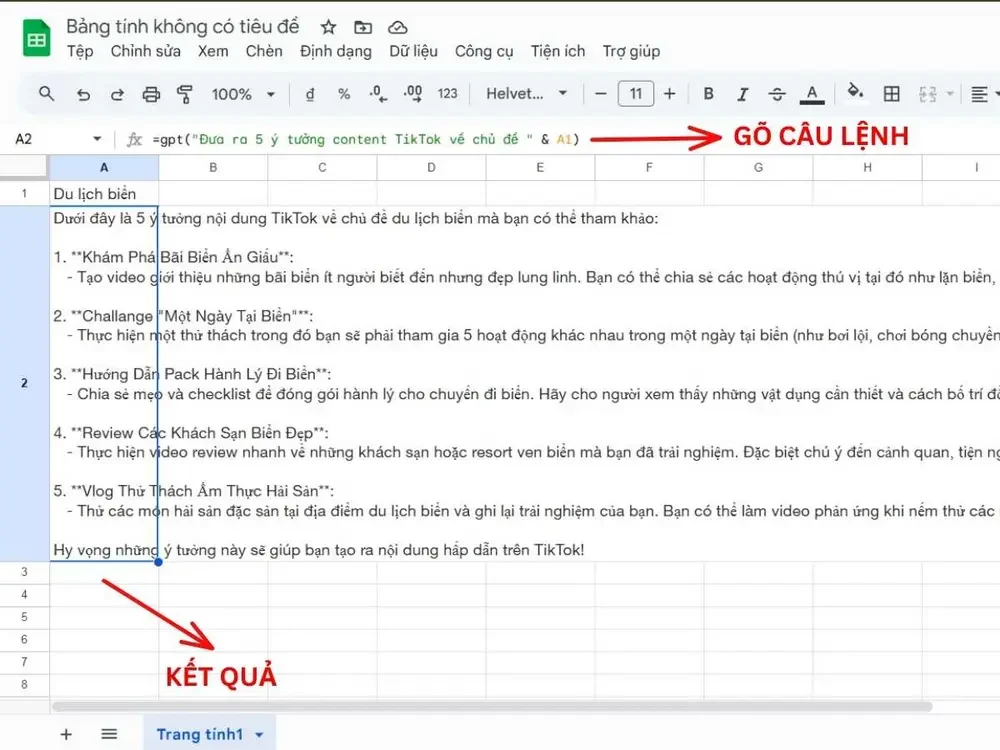Redo the last action
Image resolution: width=1000 pixels, height=750 pixels.
pos(117,94)
